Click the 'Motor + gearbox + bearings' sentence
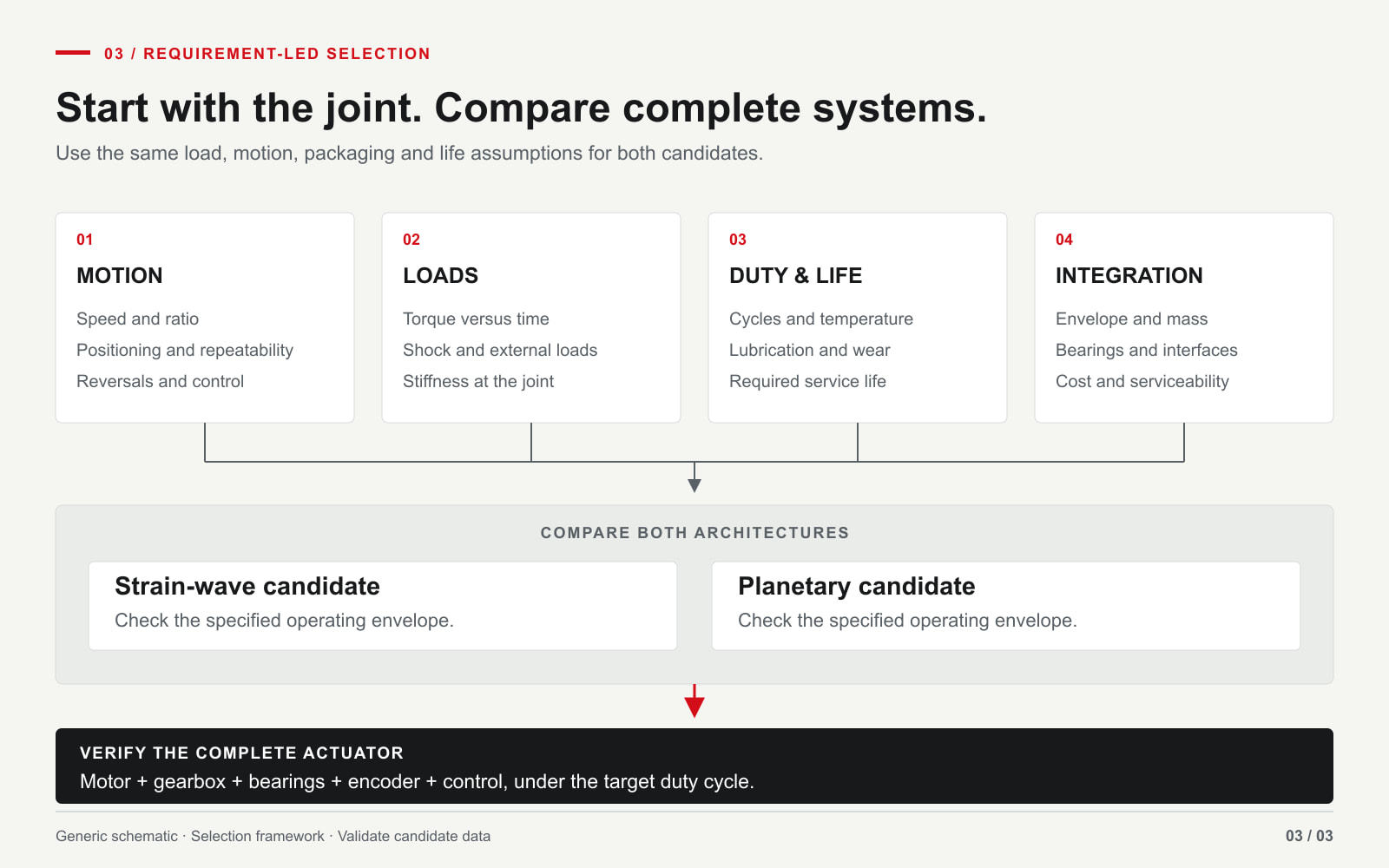Screen dimensions: 1389x868 coord(417,781)
